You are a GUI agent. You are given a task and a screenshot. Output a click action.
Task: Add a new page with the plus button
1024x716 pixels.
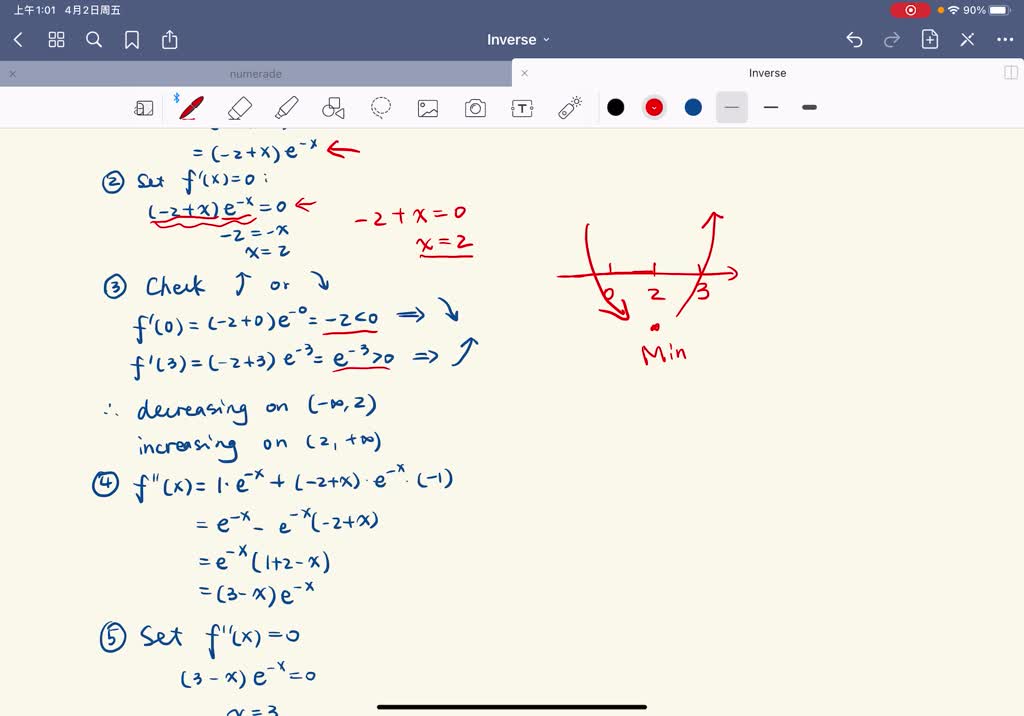[929, 39]
